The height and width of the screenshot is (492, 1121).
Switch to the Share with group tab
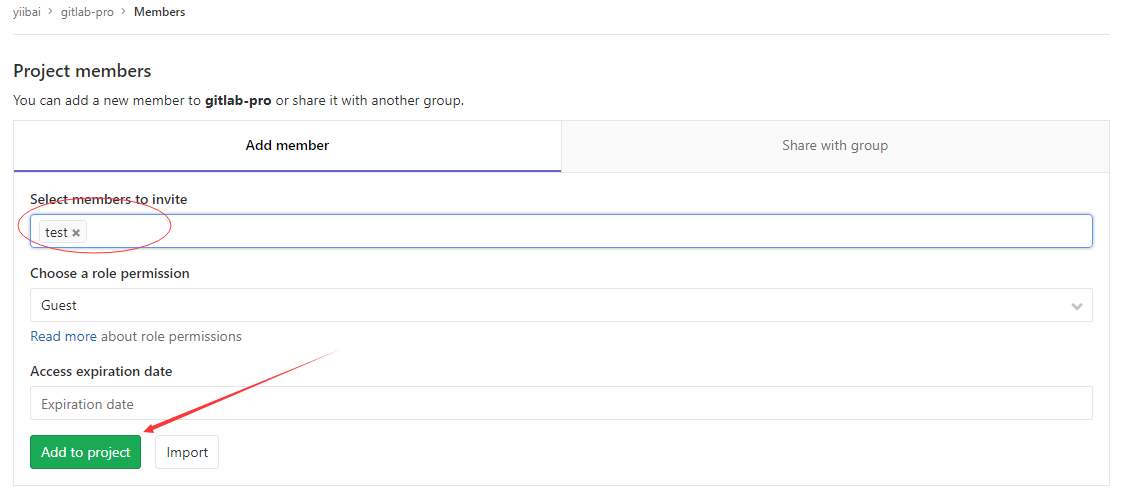click(835, 146)
